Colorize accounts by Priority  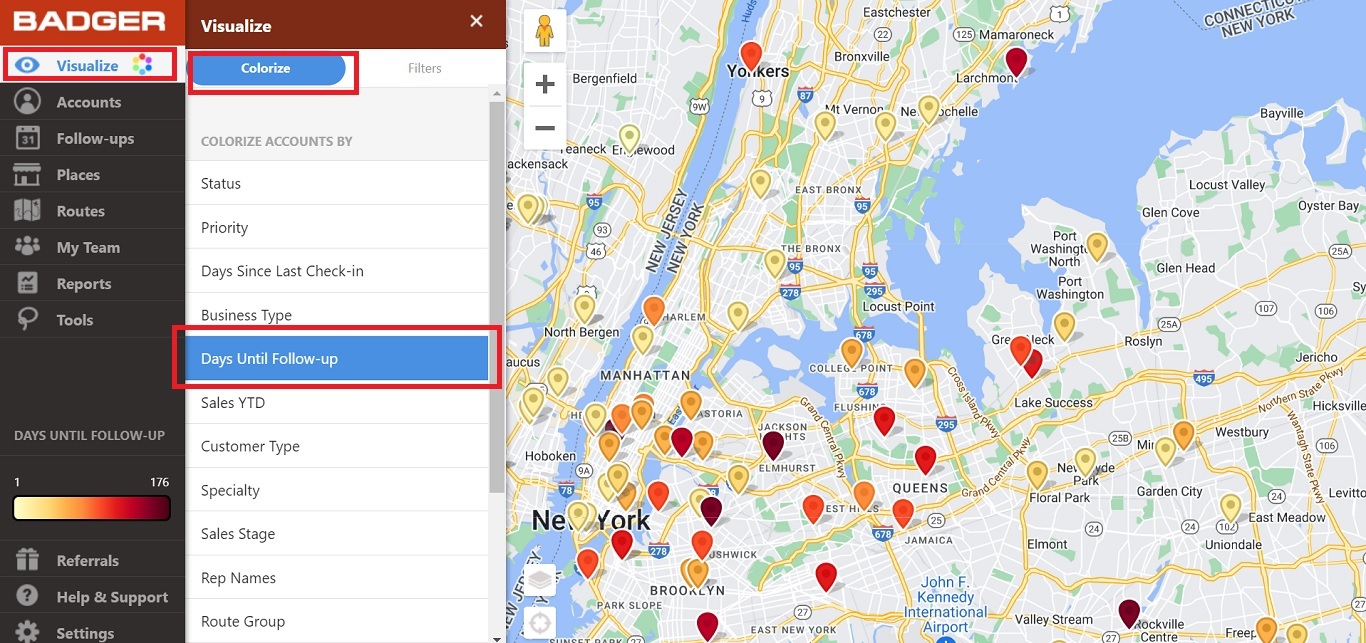337,227
